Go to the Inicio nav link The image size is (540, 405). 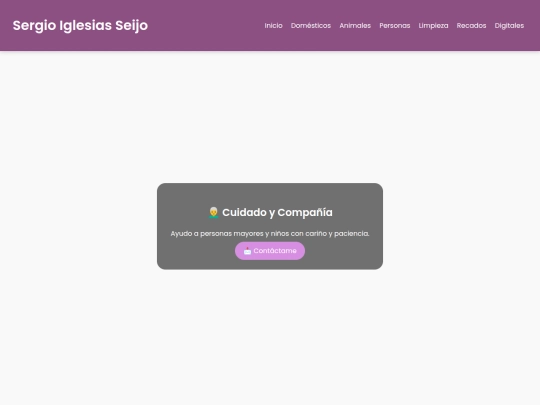273,25
